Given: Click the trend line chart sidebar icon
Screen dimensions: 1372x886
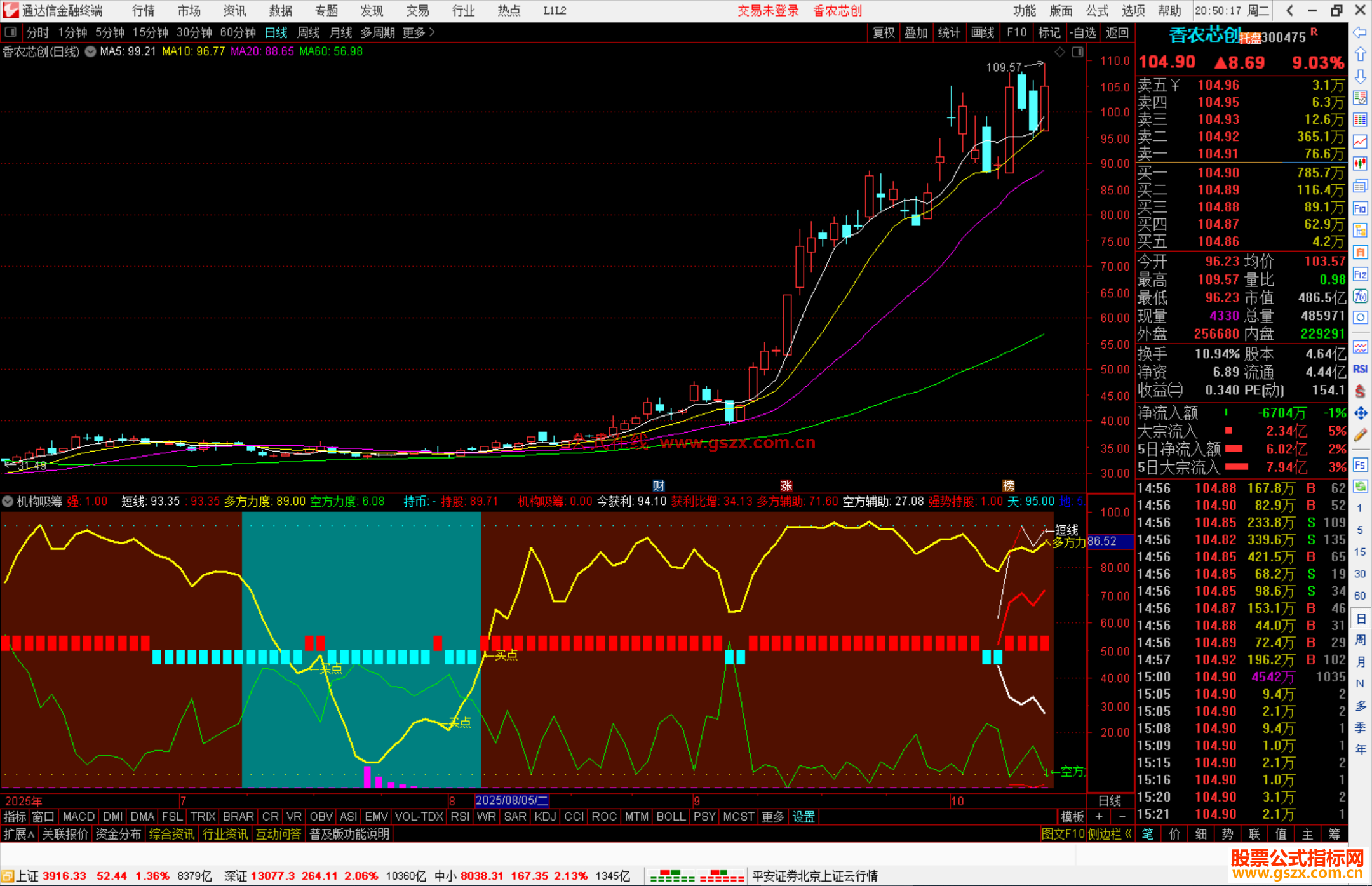Looking at the screenshot, I should (1360, 141).
